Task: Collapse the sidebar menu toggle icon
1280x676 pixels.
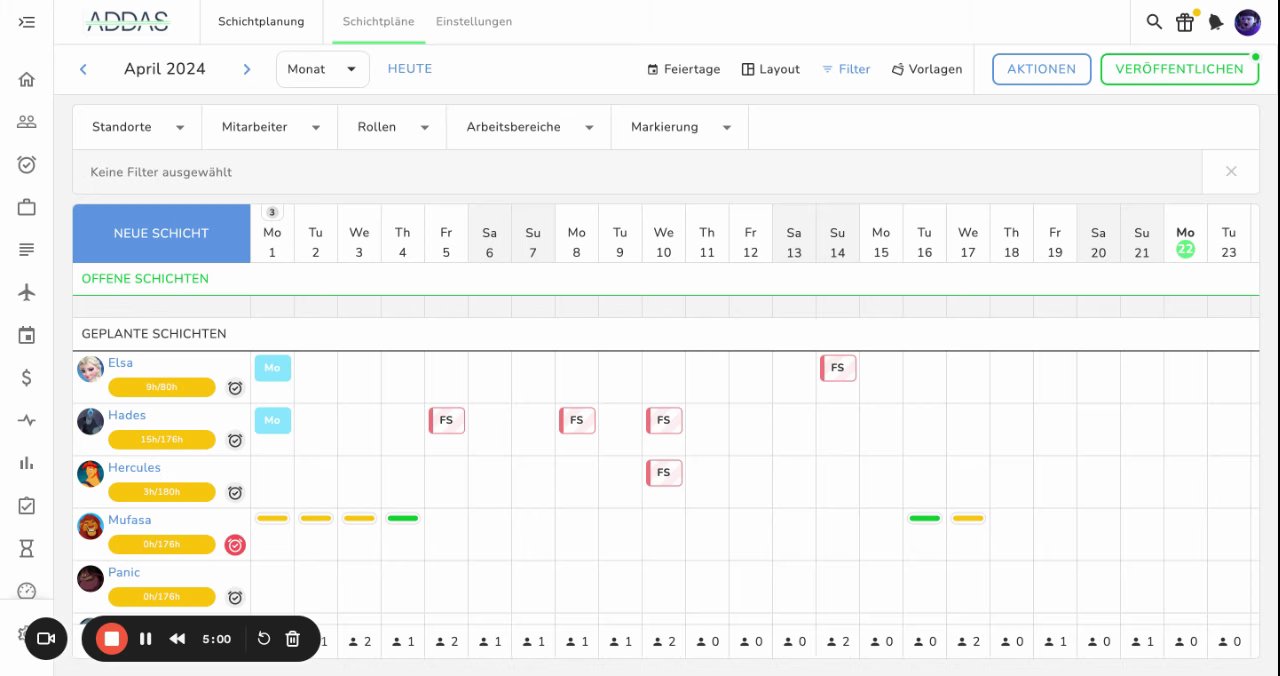Action: point(27,21)
